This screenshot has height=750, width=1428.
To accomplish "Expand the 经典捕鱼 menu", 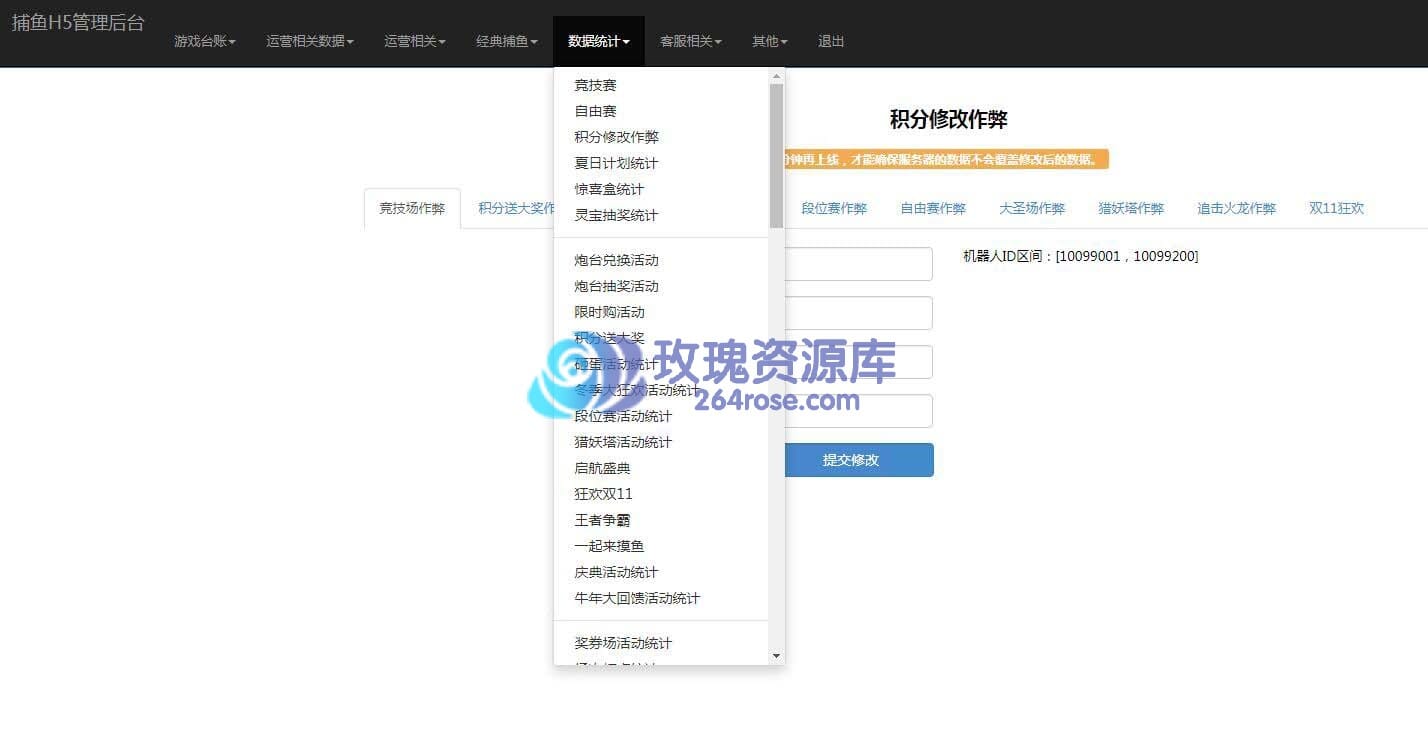I will click(x=507, y=41).
